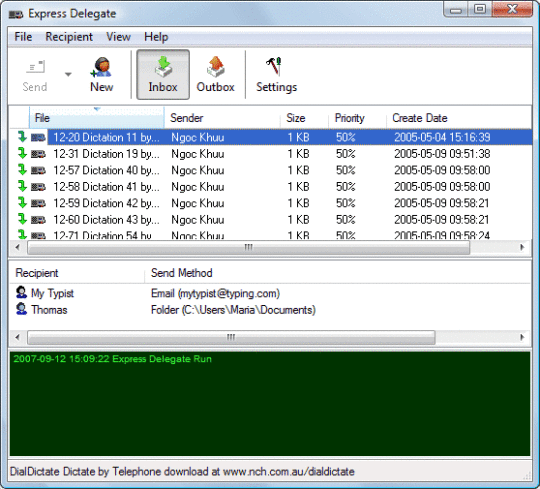Click the green arrow icon of Dictation 40

point(22,170)
